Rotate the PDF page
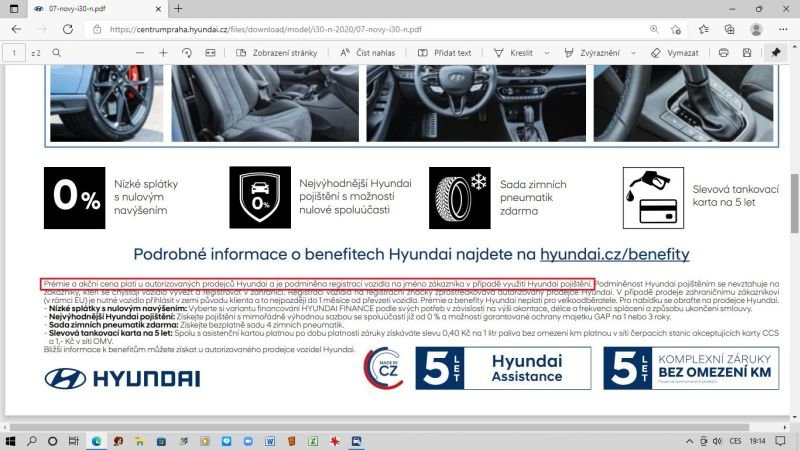The height and width of the screenshot is (450, 800). (x=187, y=53)
